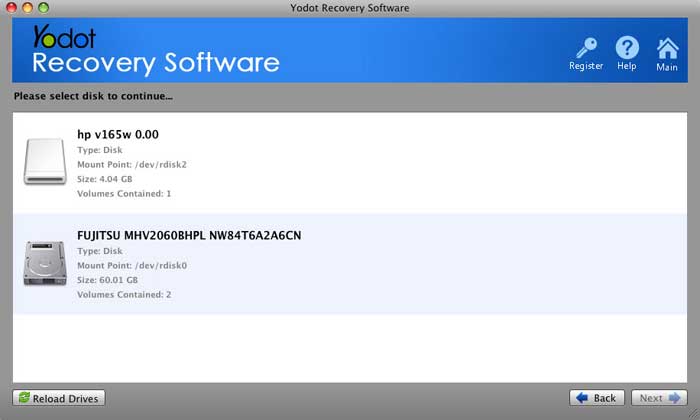This screenshot has width=700, height=420.
Task: Click the Register key icon
Action: [585, 47]
